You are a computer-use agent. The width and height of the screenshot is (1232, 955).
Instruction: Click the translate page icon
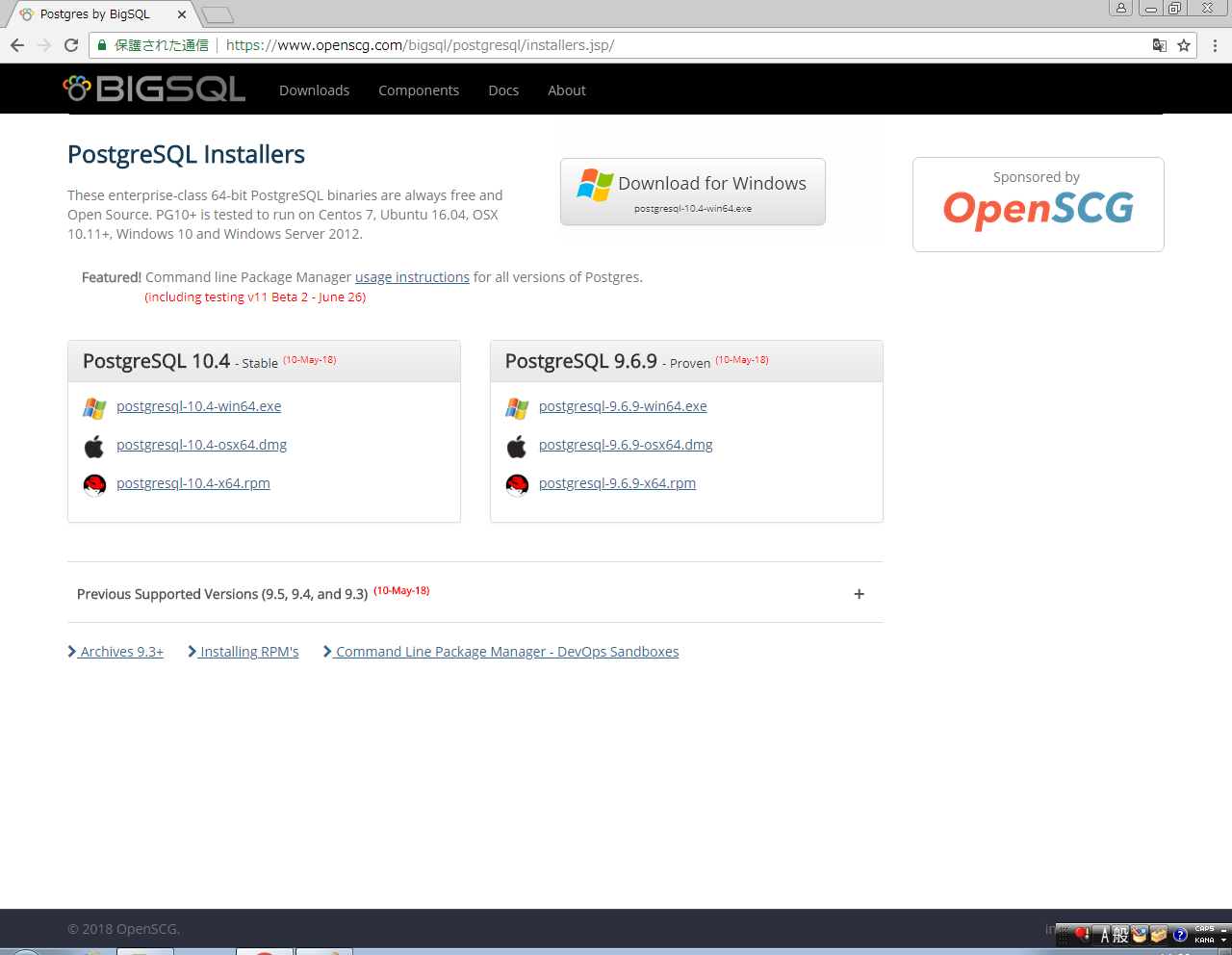tap(1160, 45)
